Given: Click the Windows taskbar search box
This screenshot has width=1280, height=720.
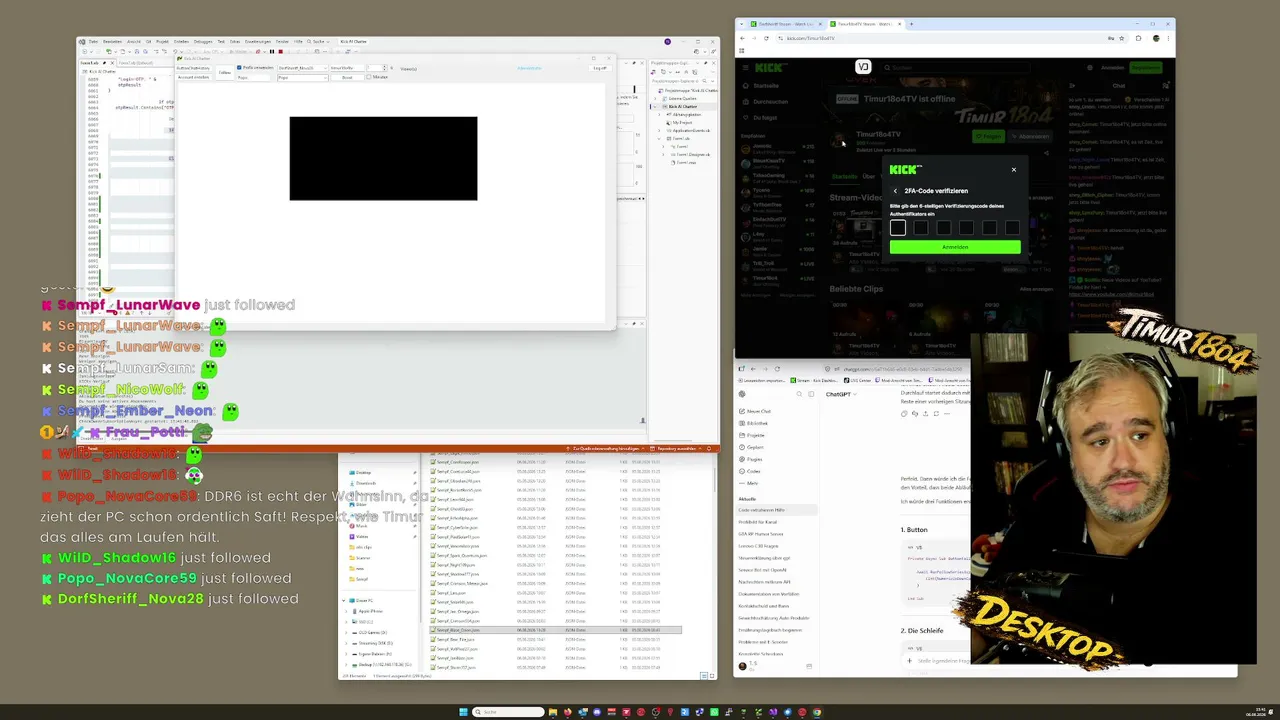Looking at the screenshot, I should (x=508, y=712).
